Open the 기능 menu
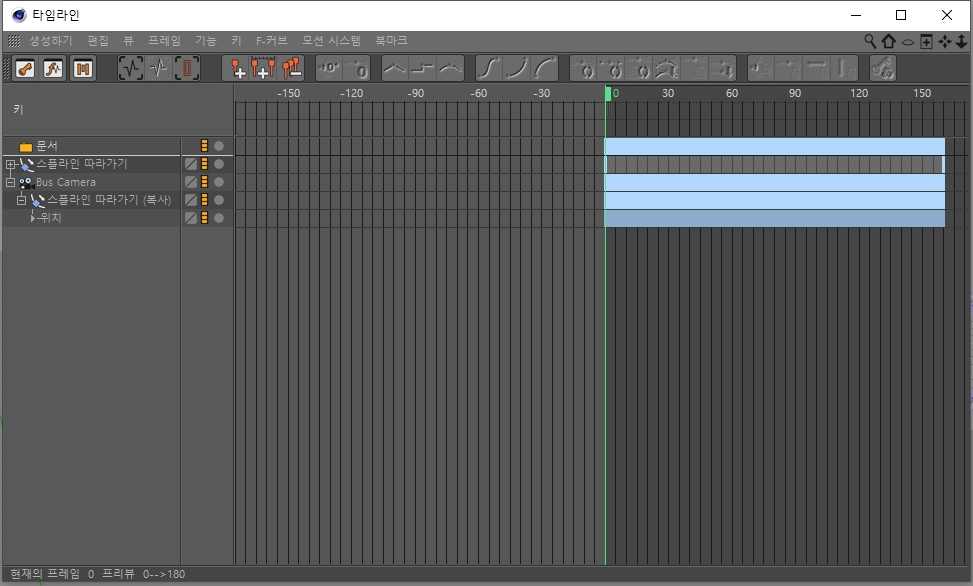This screenshot has height=586, width=973. click(205, 41)
